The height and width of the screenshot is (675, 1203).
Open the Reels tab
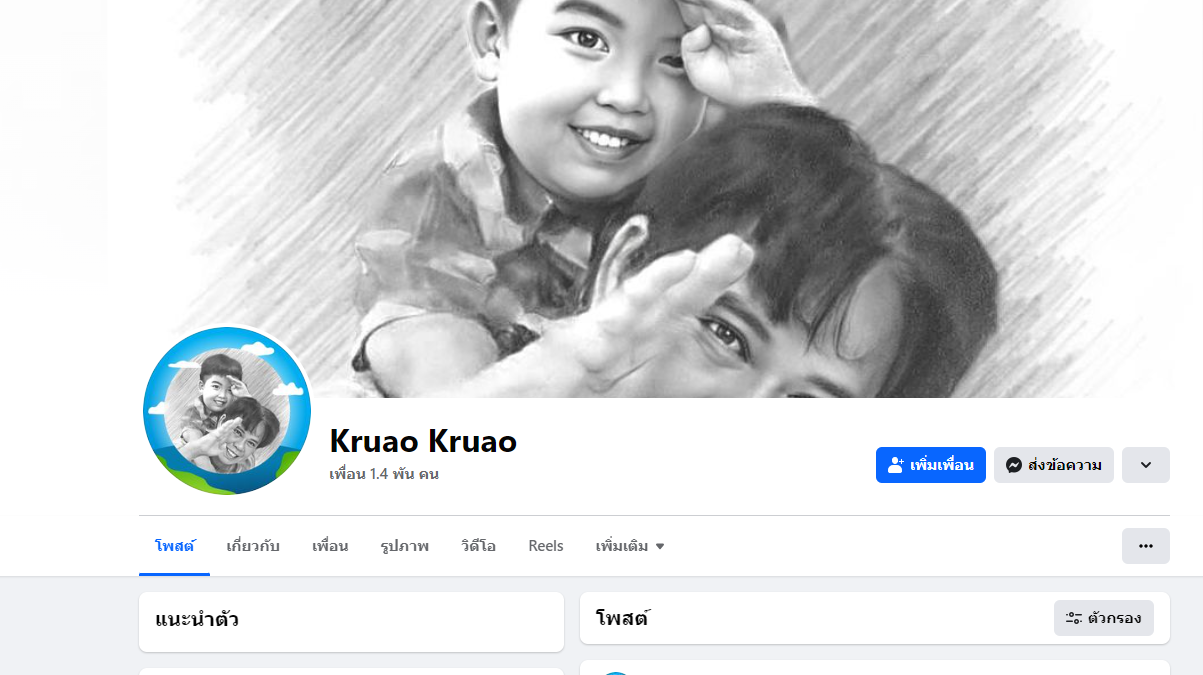[x=546, y=546]
